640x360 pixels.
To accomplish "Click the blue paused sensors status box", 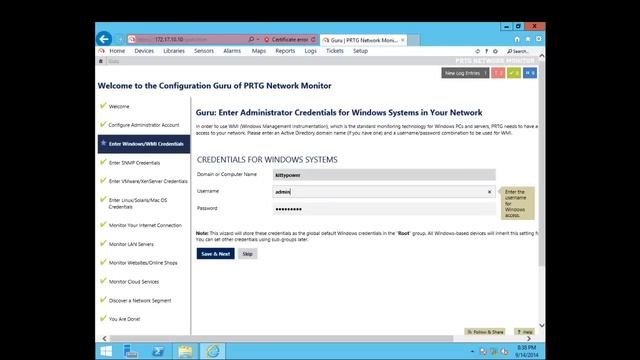I will click(x=530, y=73).
